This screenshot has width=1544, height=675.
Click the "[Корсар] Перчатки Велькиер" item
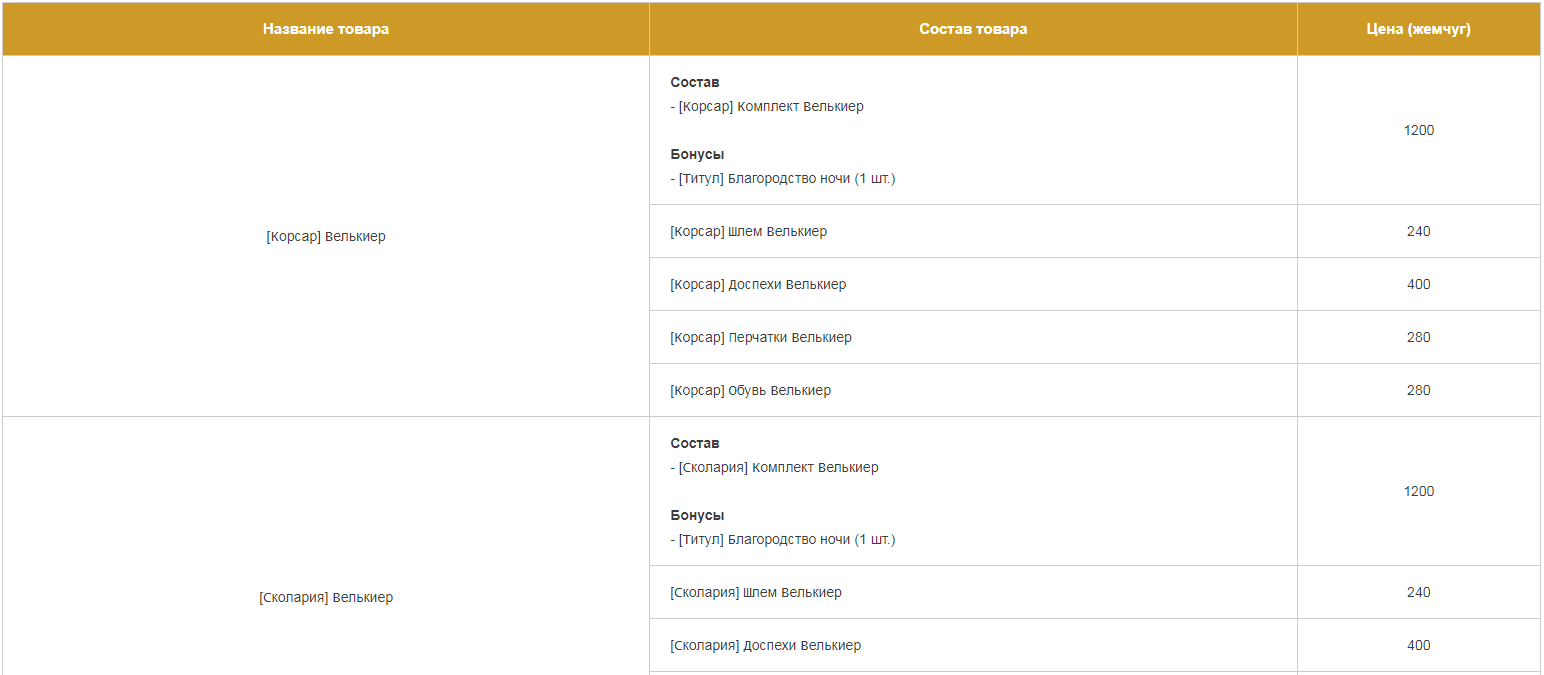tap(761, 338)
